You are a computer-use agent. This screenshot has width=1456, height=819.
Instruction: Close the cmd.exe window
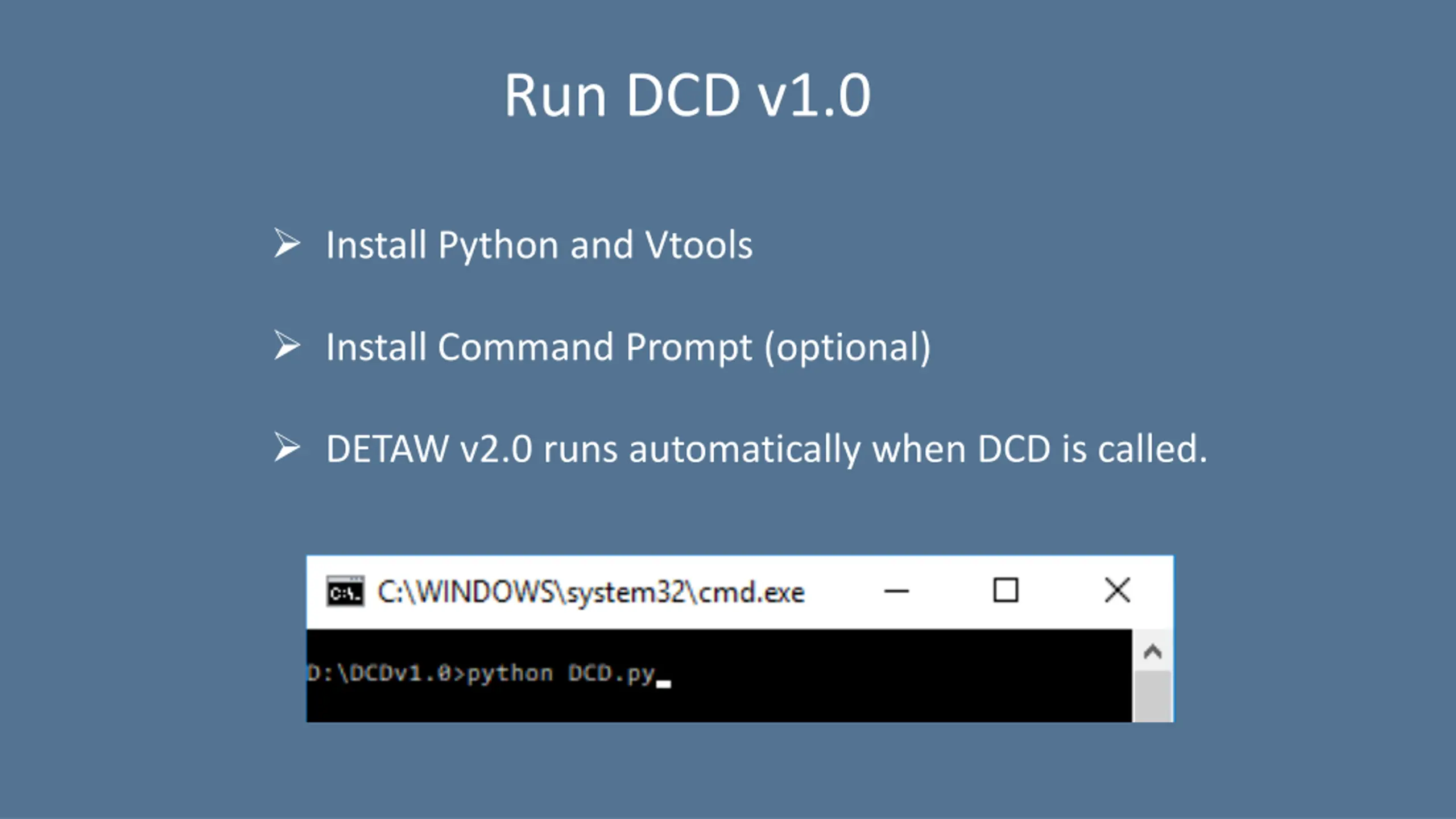pyautogui.click(x=1117, y=590)
